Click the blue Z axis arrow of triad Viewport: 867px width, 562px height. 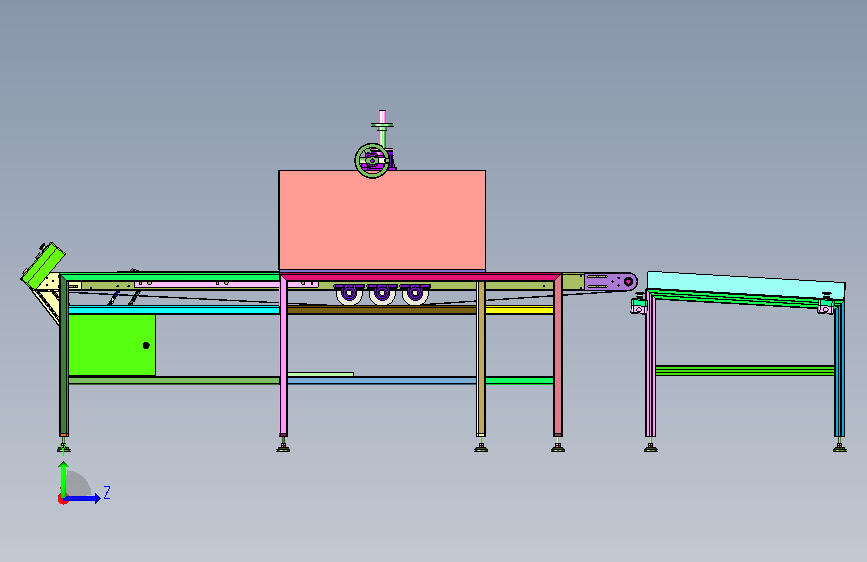point(83,498)
